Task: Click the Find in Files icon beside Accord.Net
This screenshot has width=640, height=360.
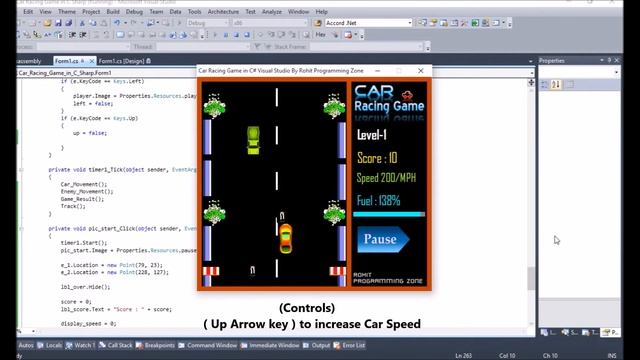Action: [x=318, y=23]
